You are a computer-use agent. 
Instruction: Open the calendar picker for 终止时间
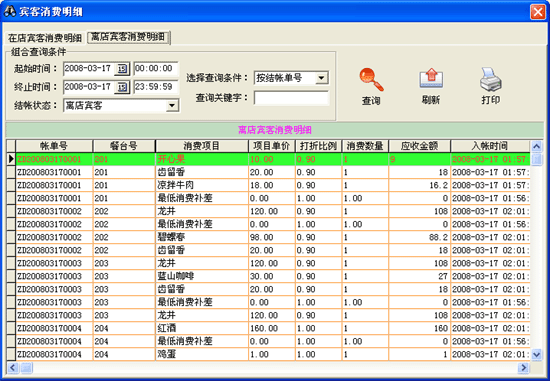(122, 87)
